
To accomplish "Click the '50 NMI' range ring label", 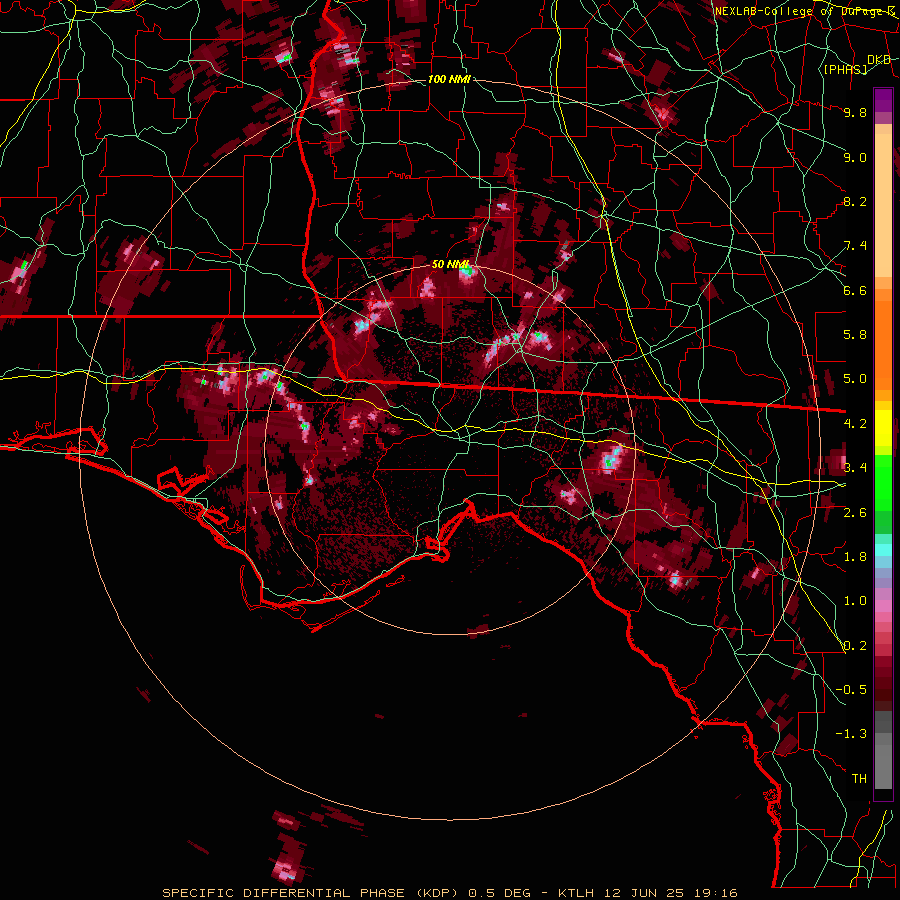I will pos(450,265).
